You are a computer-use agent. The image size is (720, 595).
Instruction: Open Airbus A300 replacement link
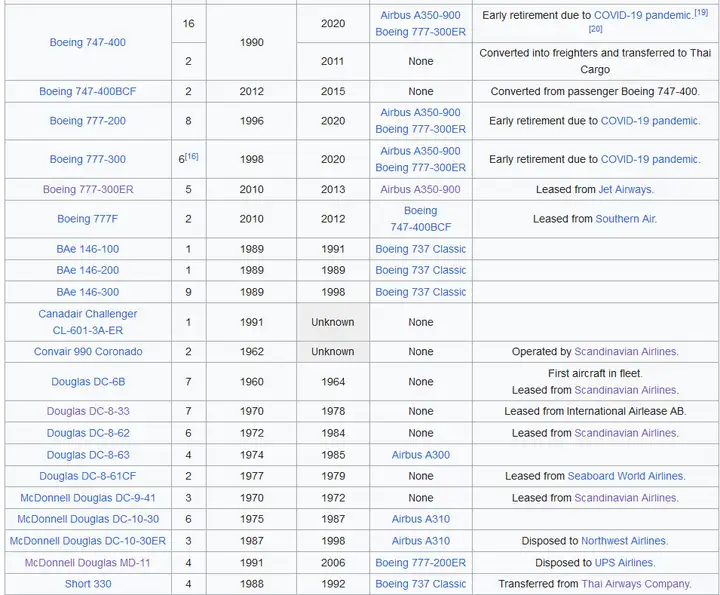pos(421,455)
